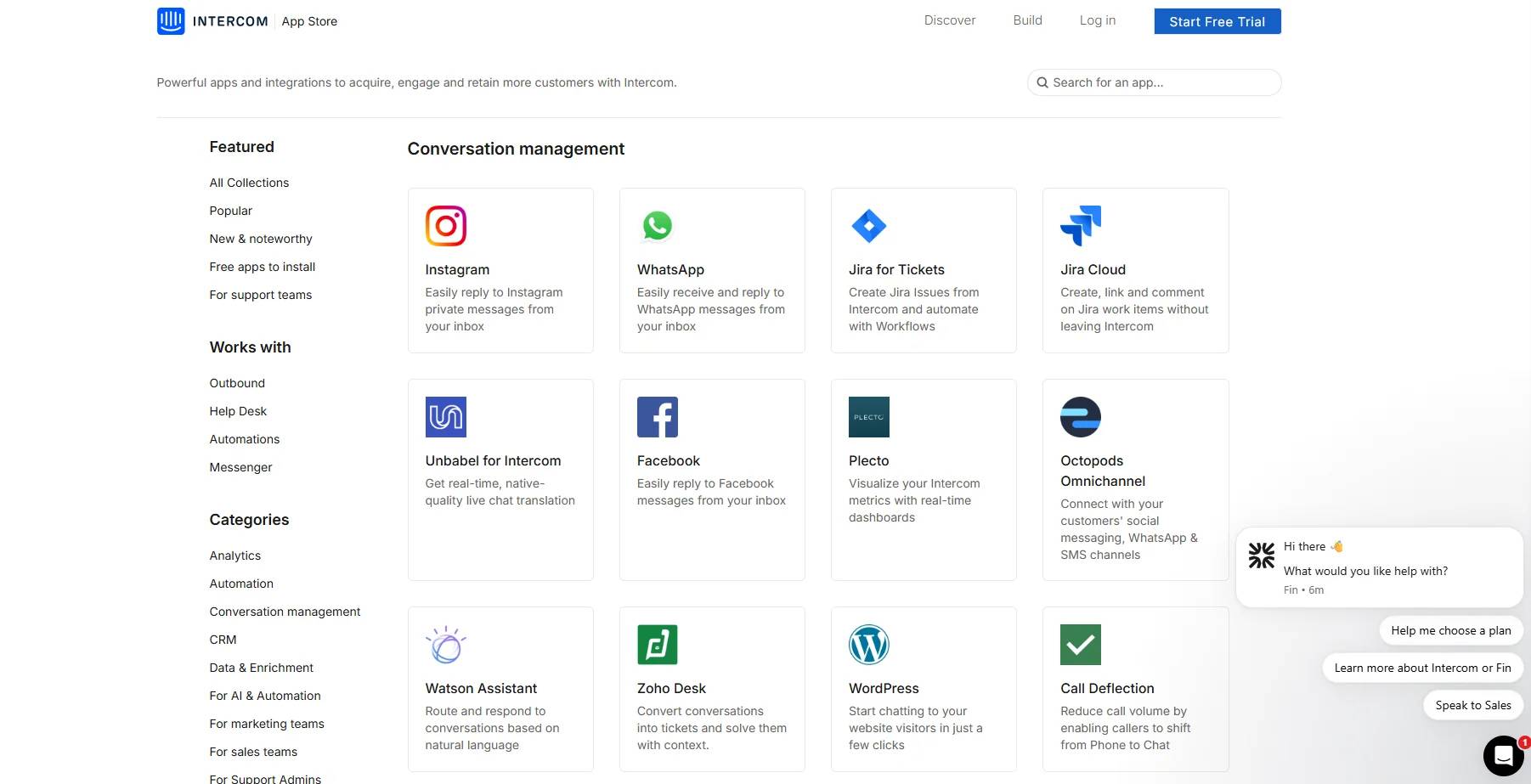1531x784 pixels.
Task: Open the WhatsApp app icon
Action: point(658,226)
